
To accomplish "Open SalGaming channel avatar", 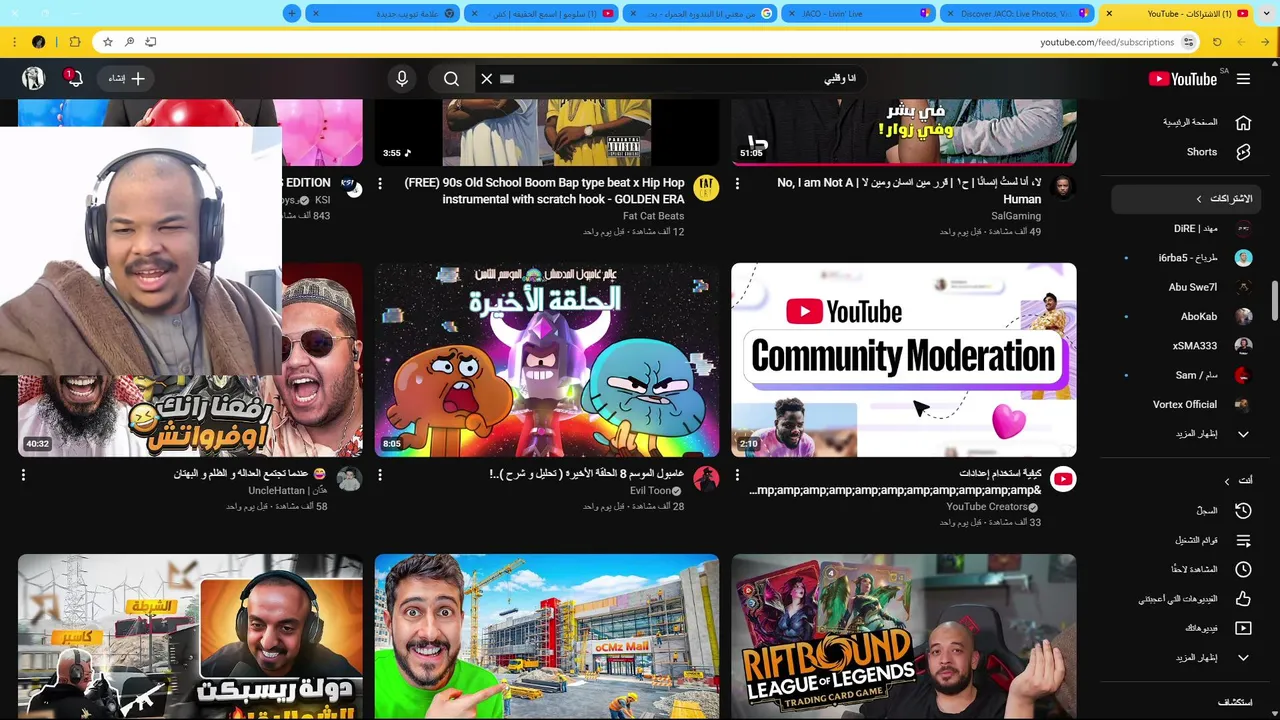I will point(1063,188).
